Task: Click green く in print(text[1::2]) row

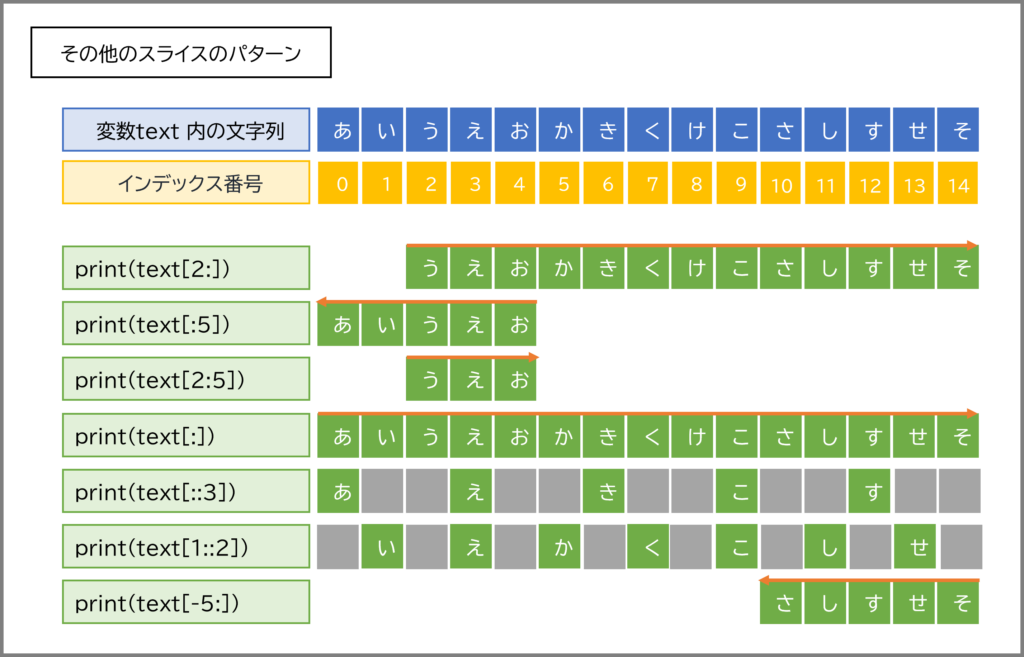Action: [x=648, y=547]
